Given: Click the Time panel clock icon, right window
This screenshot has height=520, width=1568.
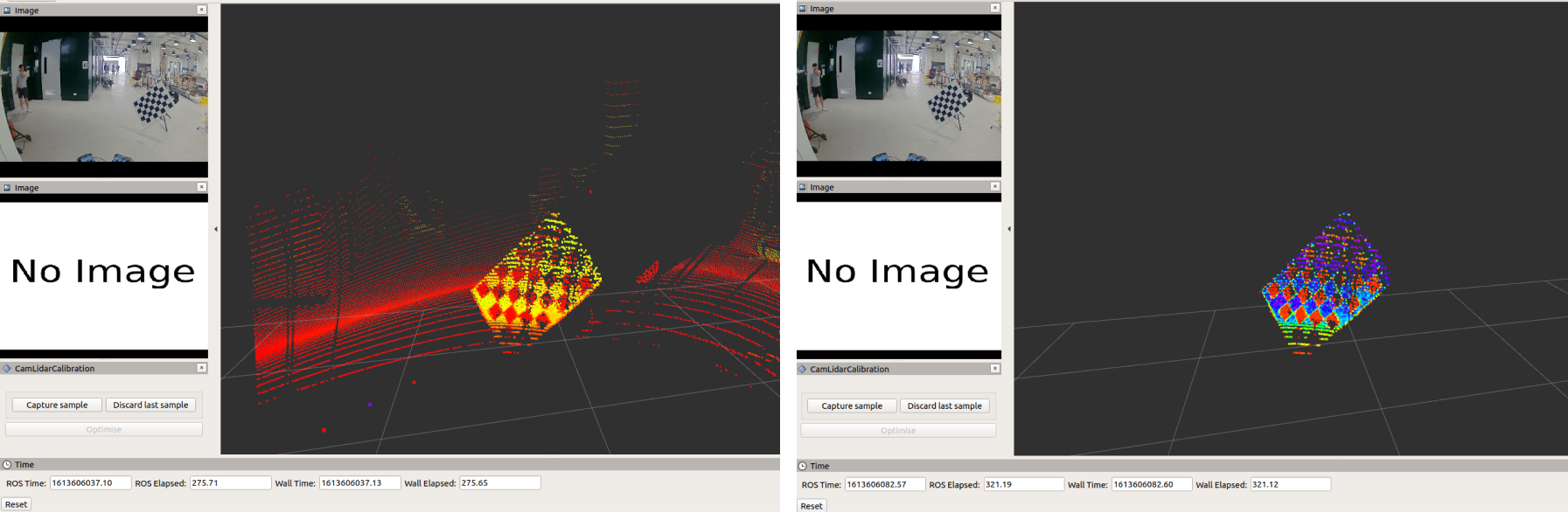Looking at the screenshot, I should pyautogui.click(x=802, y=466).
